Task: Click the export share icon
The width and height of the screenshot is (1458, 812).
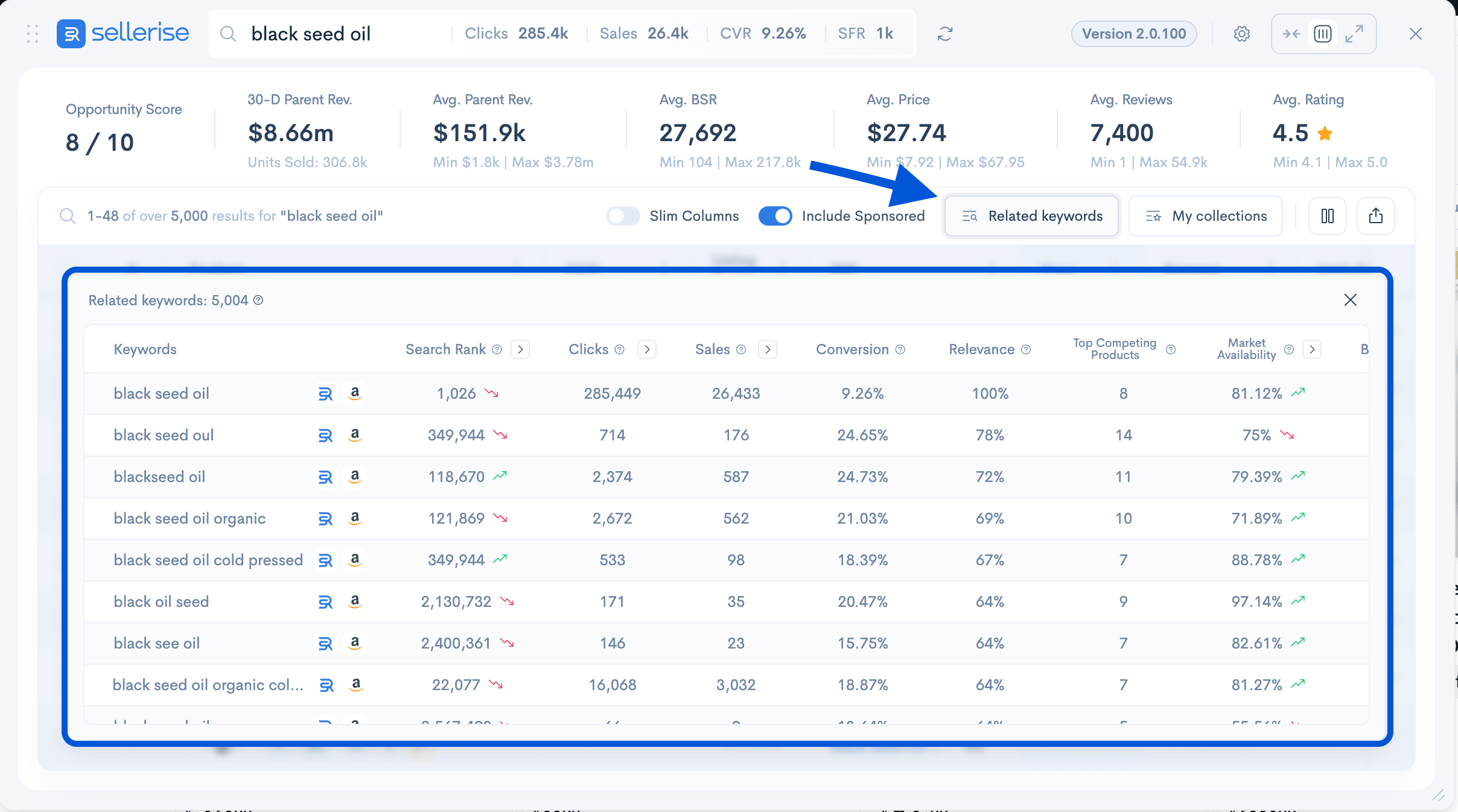Action: click(1375, 216)
